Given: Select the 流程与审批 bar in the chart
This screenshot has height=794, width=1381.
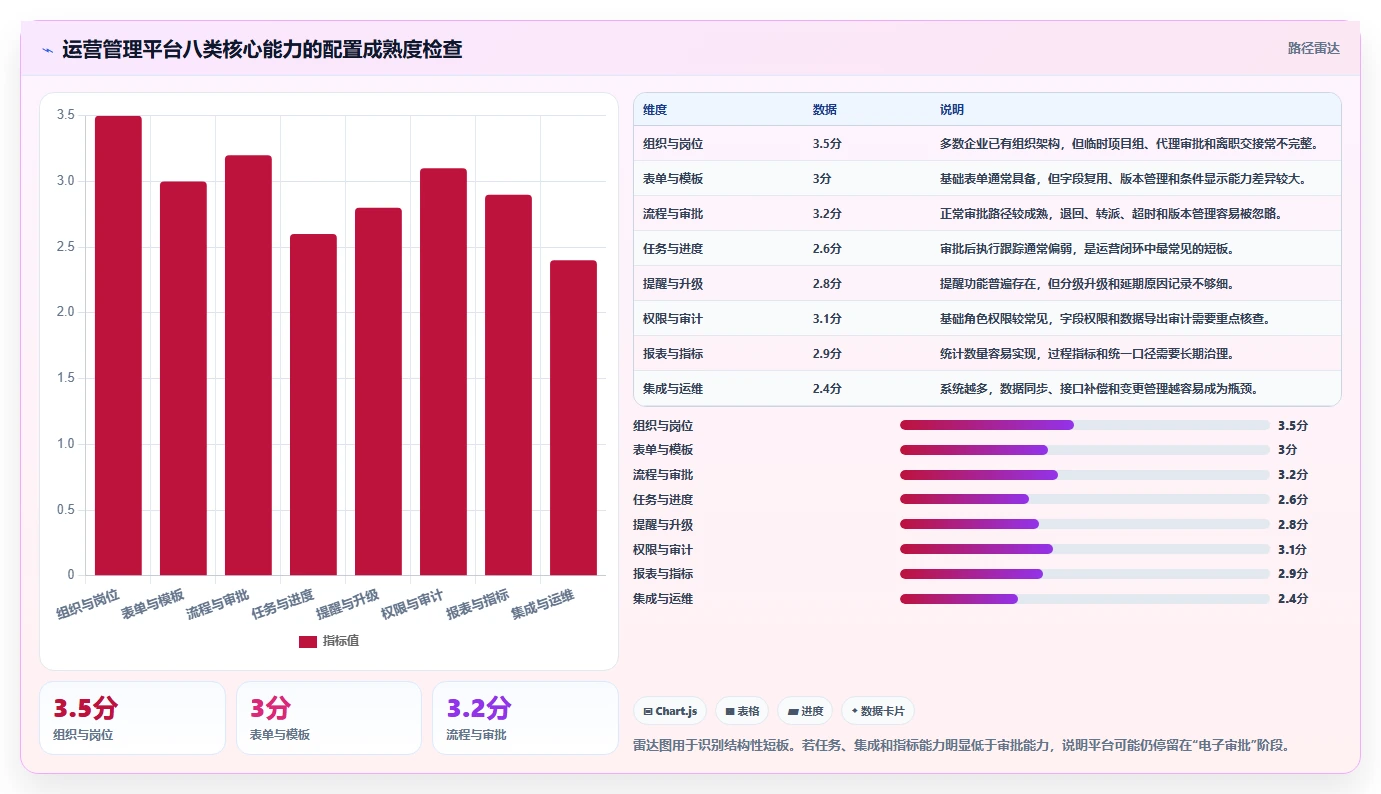Looking at the screenshot, I should click(248, 365).
